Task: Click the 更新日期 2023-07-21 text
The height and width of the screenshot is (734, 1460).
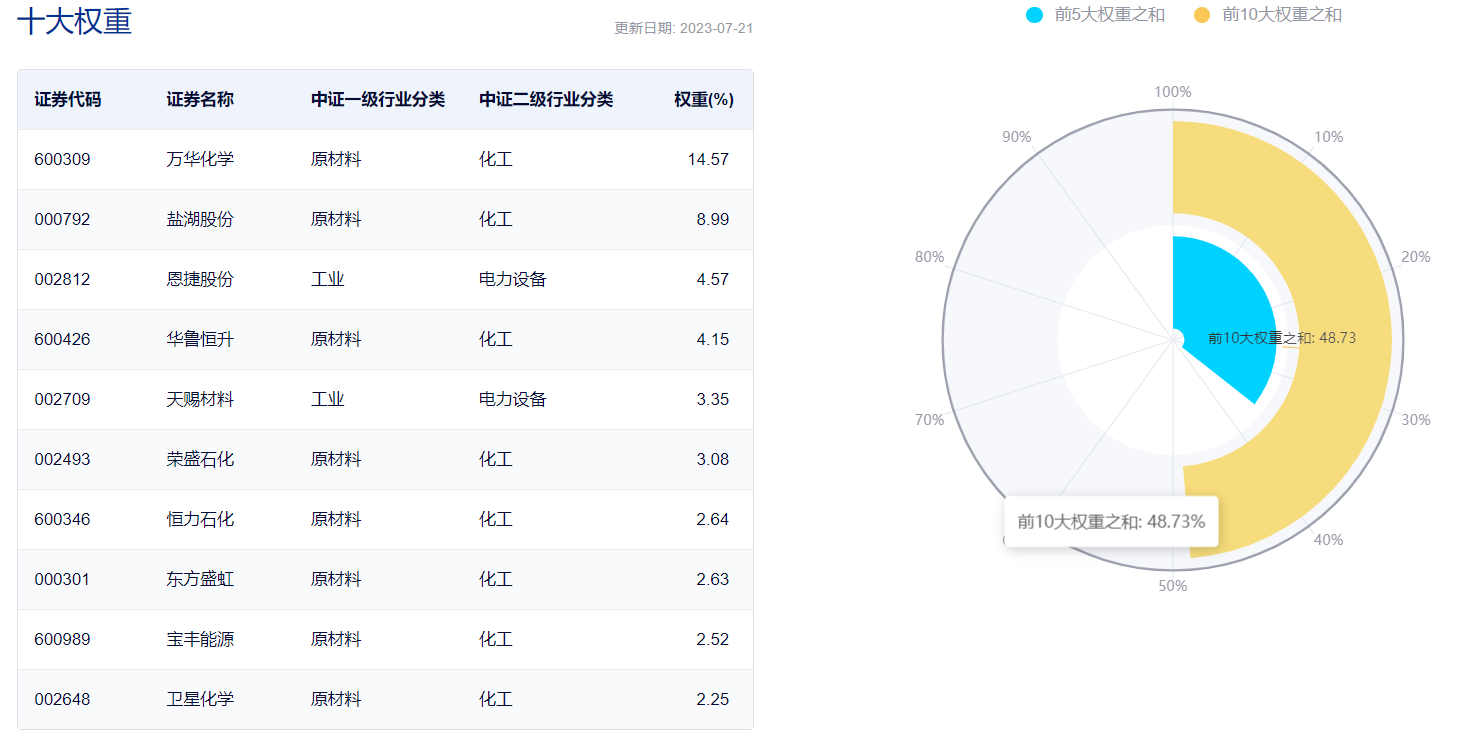Action: (683, 28)
